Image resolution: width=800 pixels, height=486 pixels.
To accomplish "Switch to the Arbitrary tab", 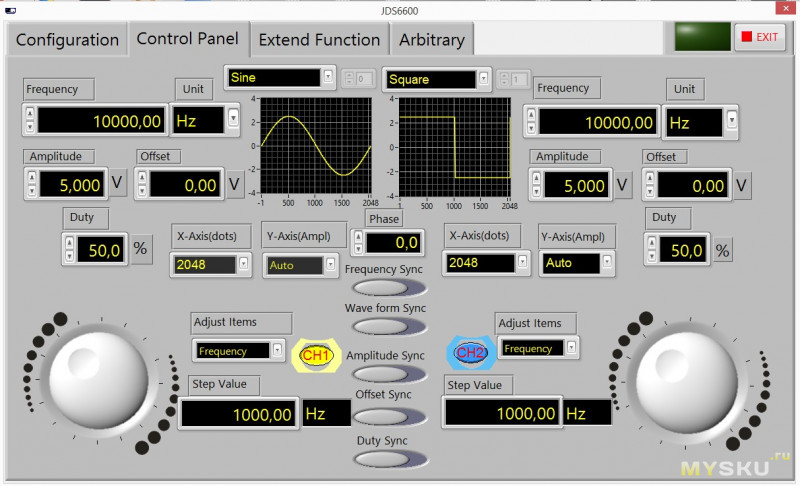I will click(431, 40).
